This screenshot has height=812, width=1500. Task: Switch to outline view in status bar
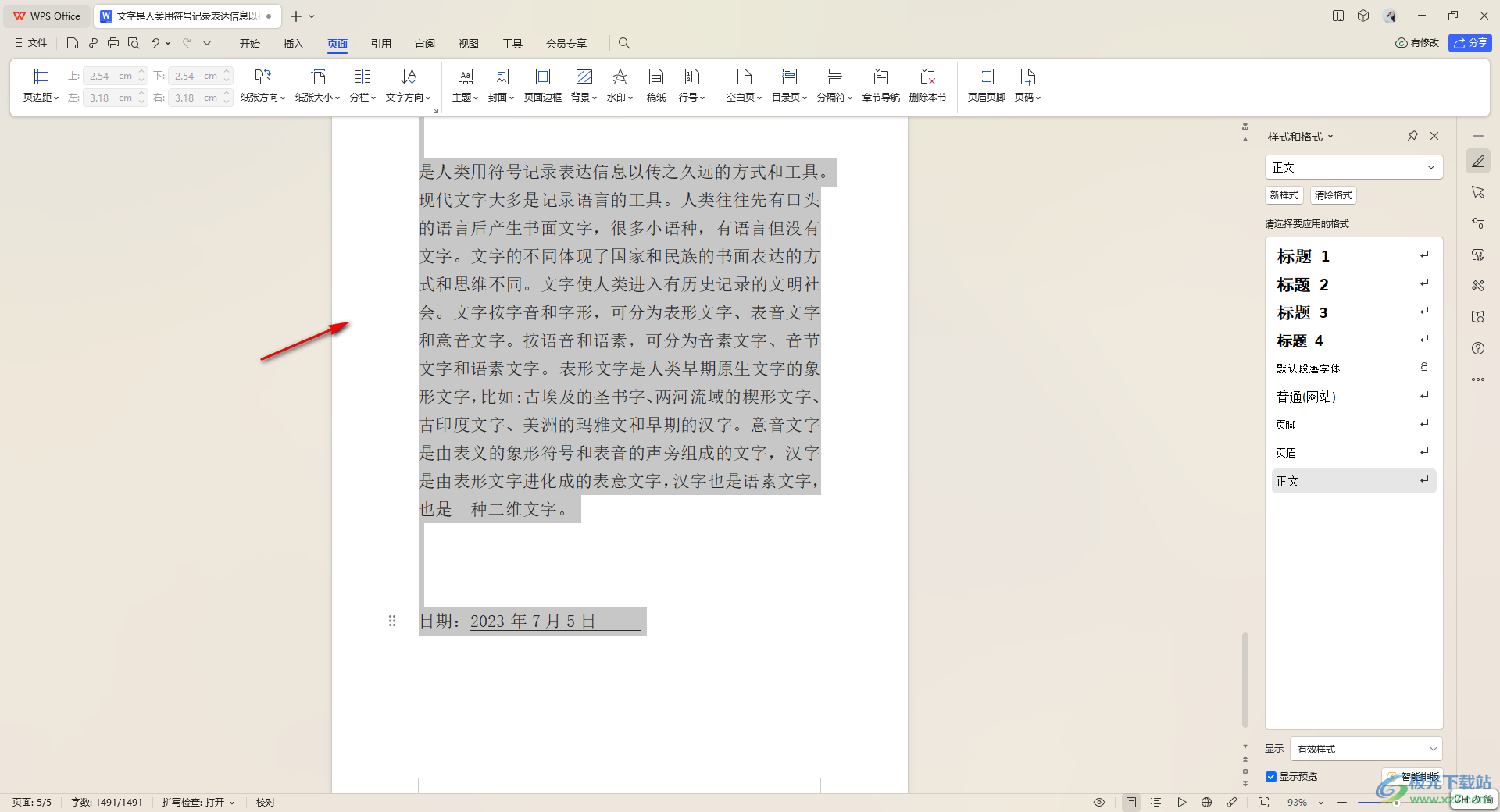pyautogui.click(x=1156, y=802)
